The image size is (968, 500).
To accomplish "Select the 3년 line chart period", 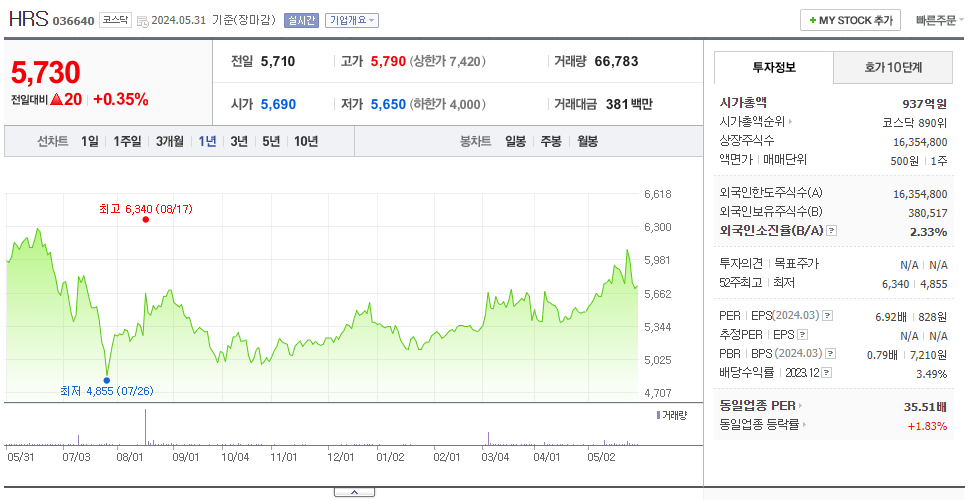I will coord(239,141).
